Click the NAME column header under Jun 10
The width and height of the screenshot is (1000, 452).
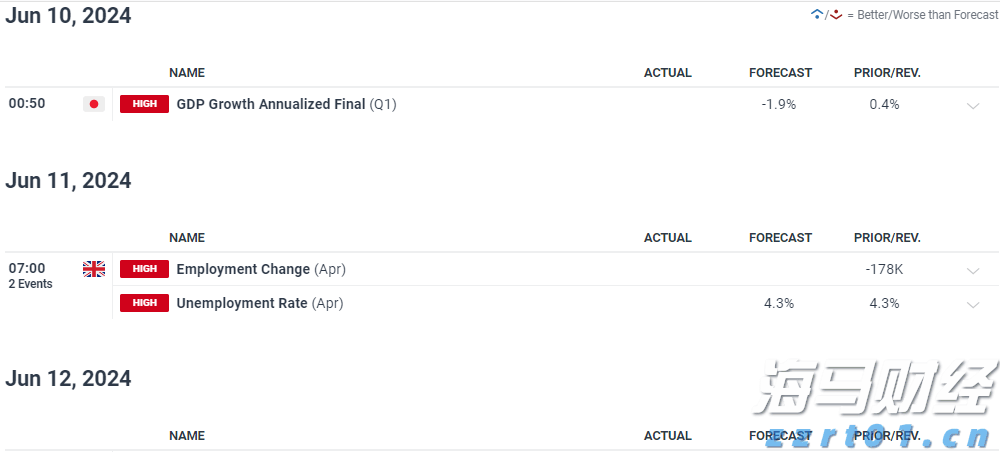[x=187, y=73]
